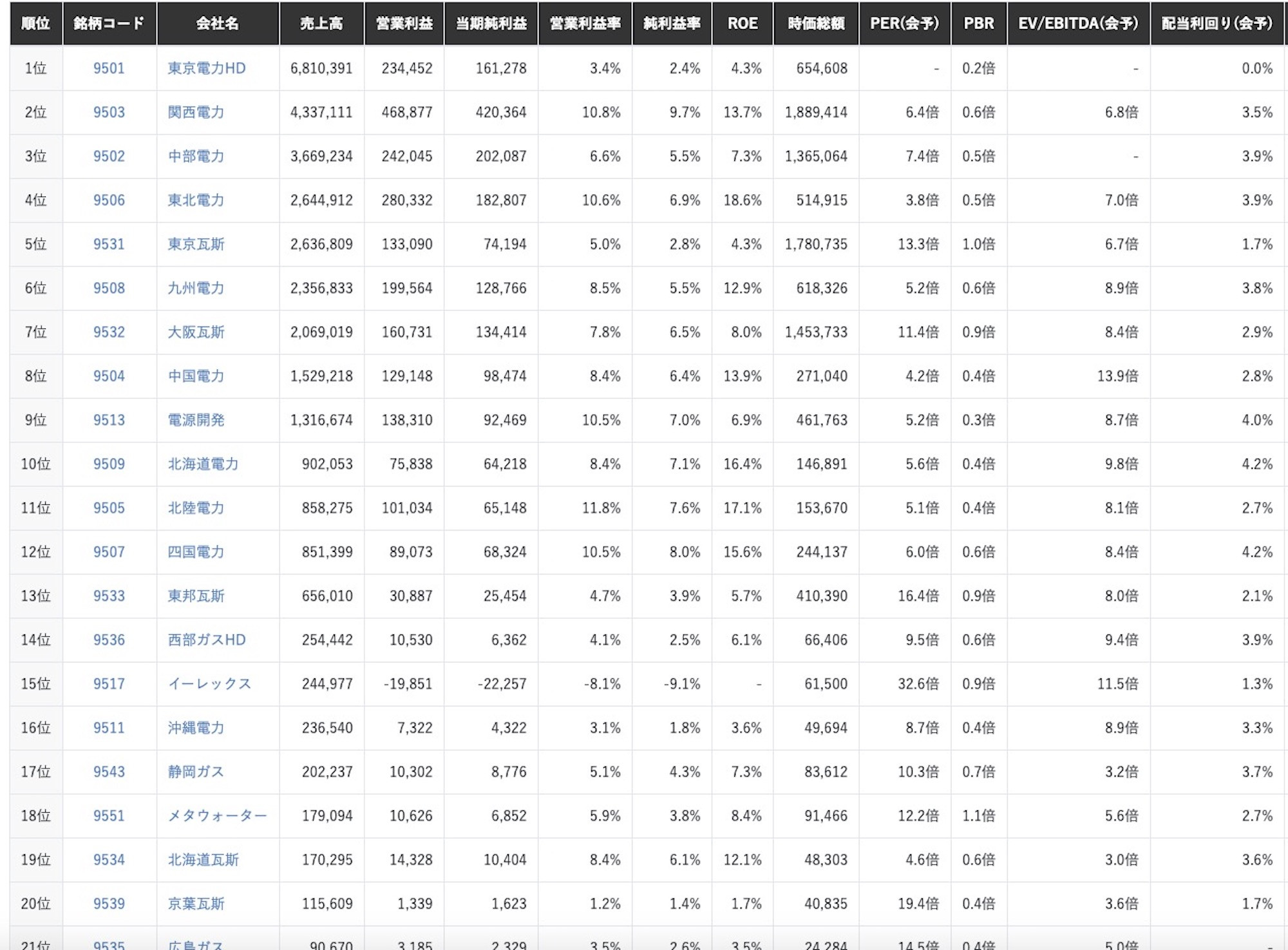Click the 当期純利益 column header
Viewport: 1288px width, 950px height.
tap(491, 24)
